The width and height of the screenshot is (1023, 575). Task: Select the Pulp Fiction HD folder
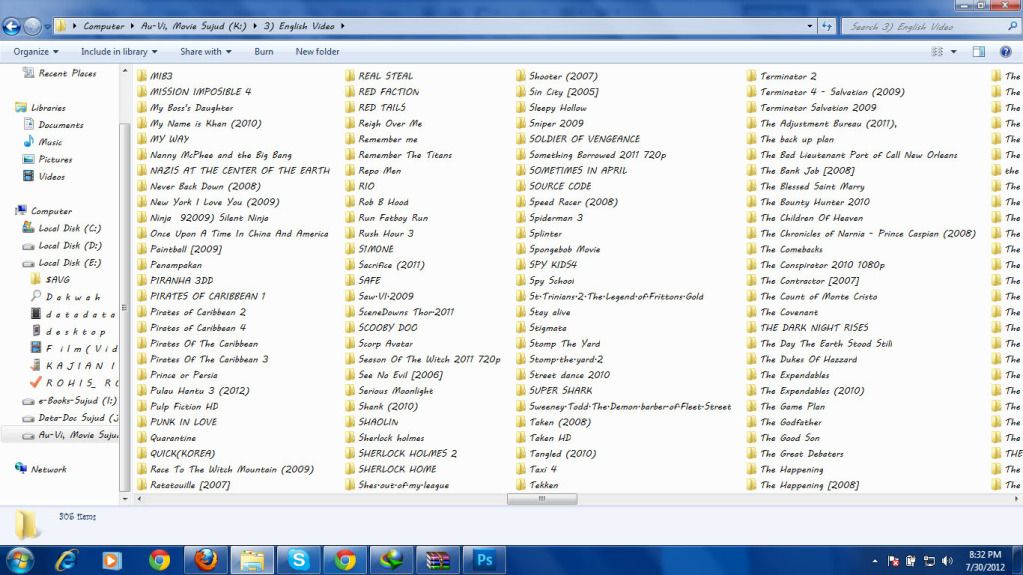(184, 407)
